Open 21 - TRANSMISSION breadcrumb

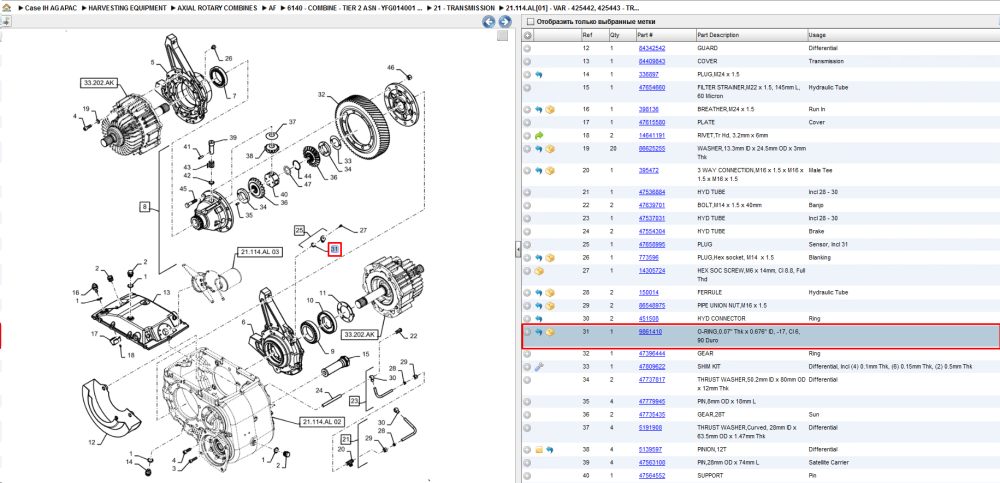click(464, 8)
